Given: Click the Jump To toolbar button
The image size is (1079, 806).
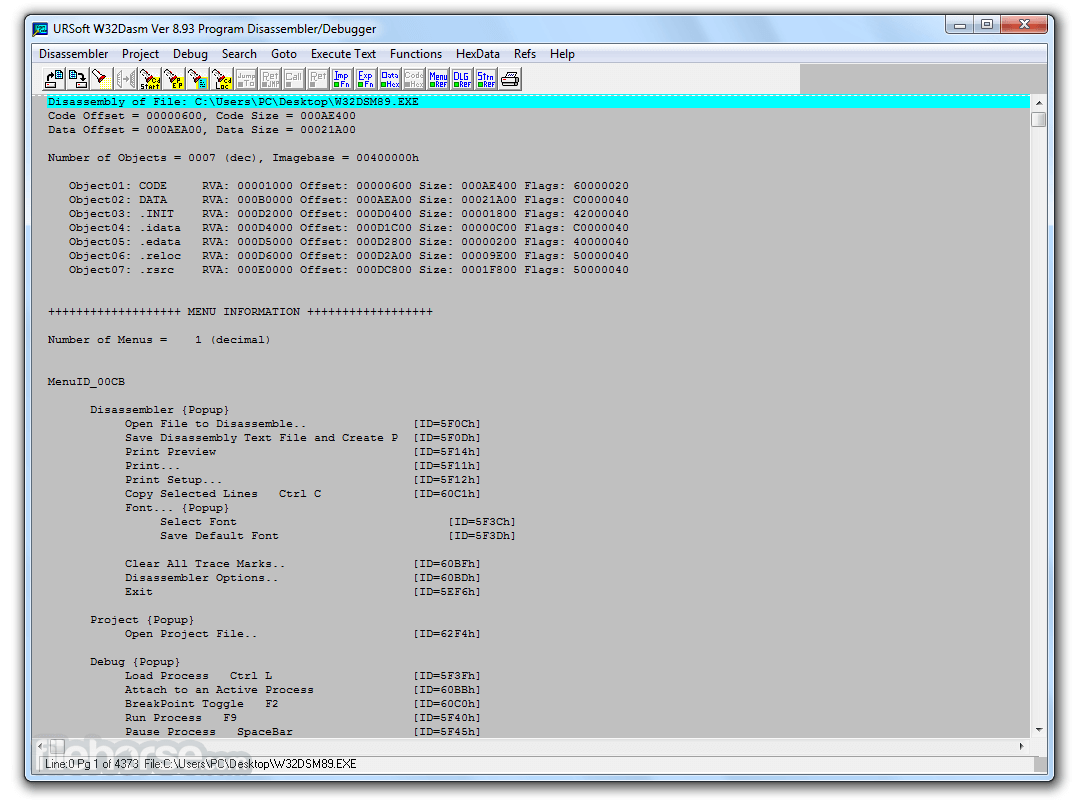Looking at the screenshot, I should click(x=246, y=79).
